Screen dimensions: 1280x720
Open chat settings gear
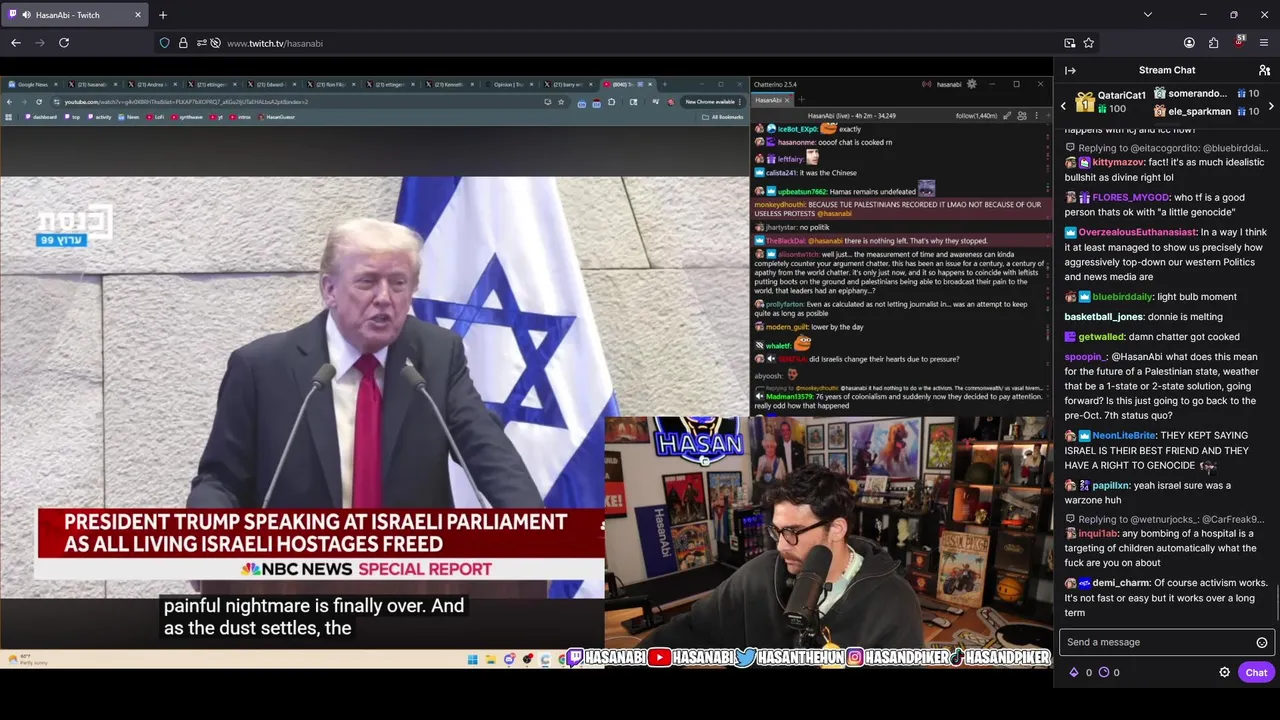click(1224, 672)
